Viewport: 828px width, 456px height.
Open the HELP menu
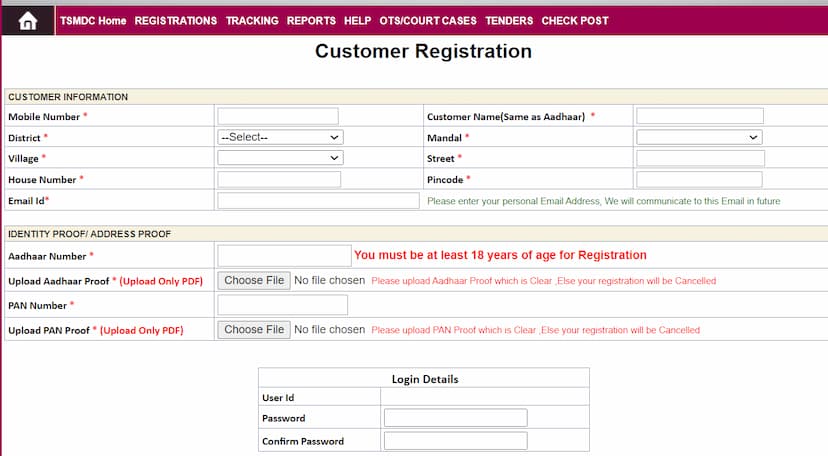pos(357,21)
